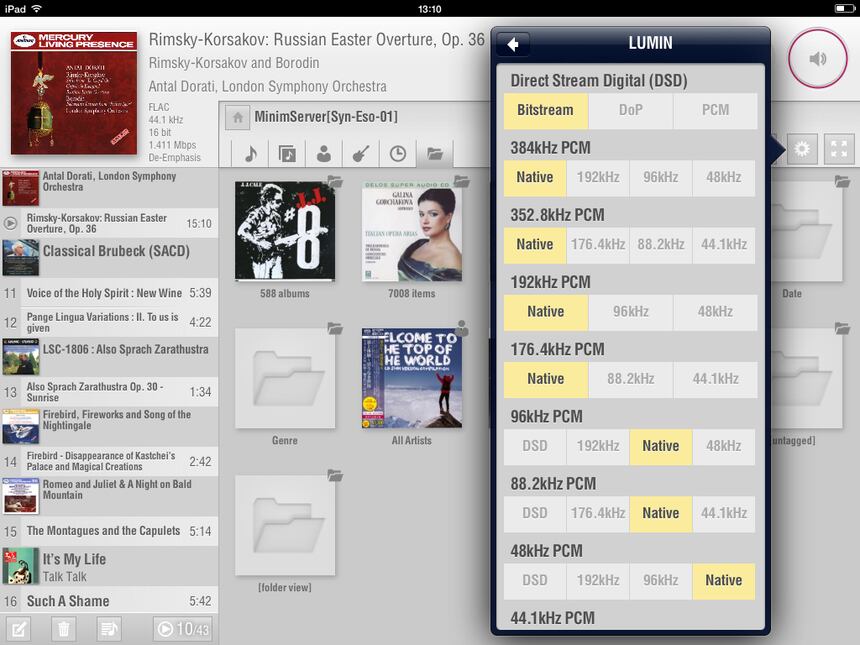
Task: Open the save playlist icon
Action: point(109,629)
